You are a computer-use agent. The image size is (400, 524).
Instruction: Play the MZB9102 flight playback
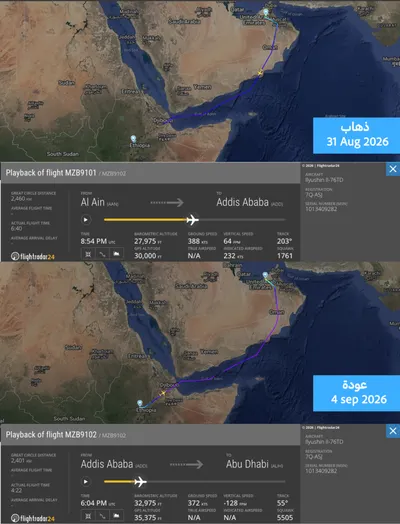(x=86, y=482)
